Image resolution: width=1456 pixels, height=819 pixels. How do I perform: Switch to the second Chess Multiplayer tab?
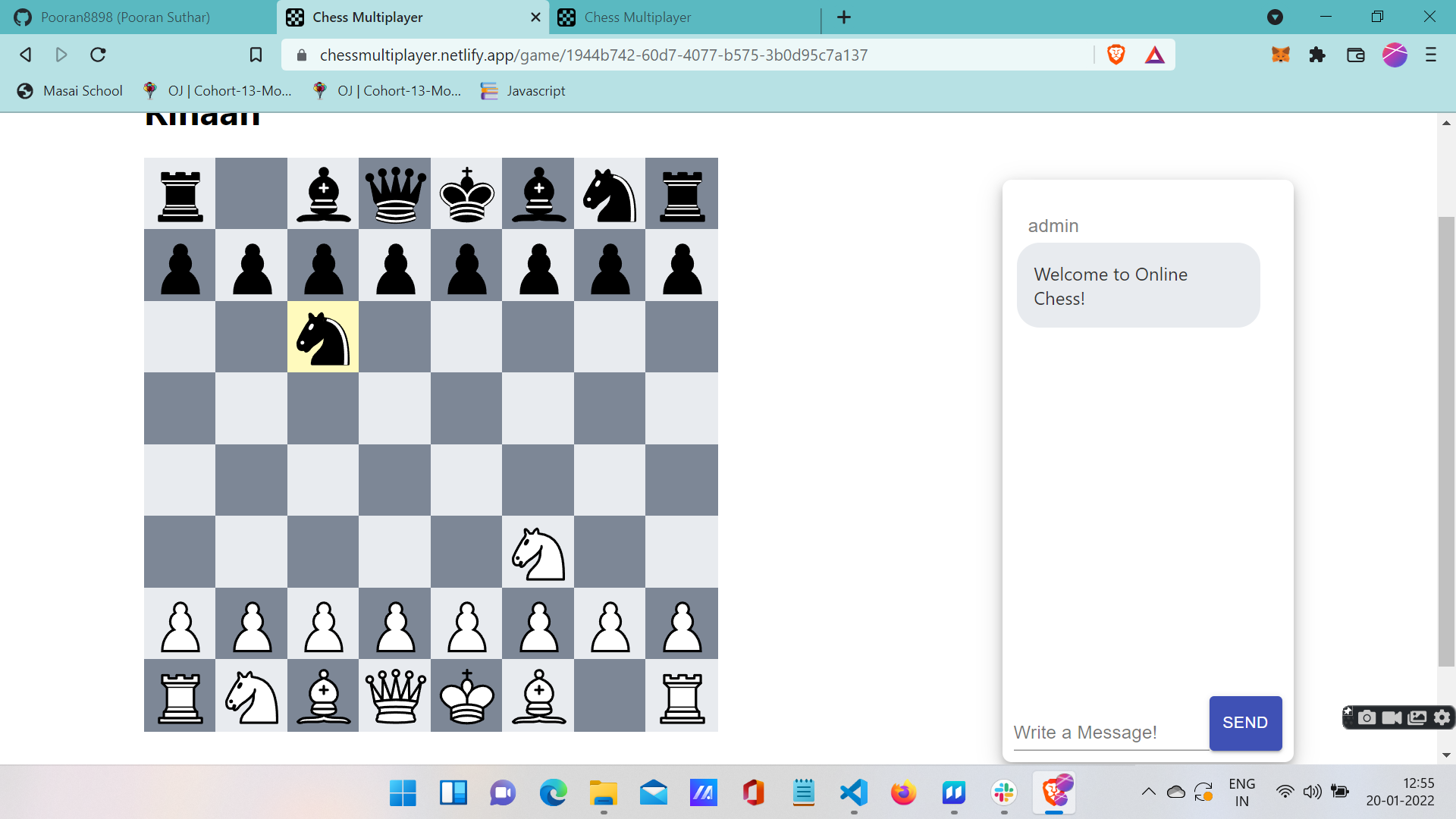tap(637, 17)
